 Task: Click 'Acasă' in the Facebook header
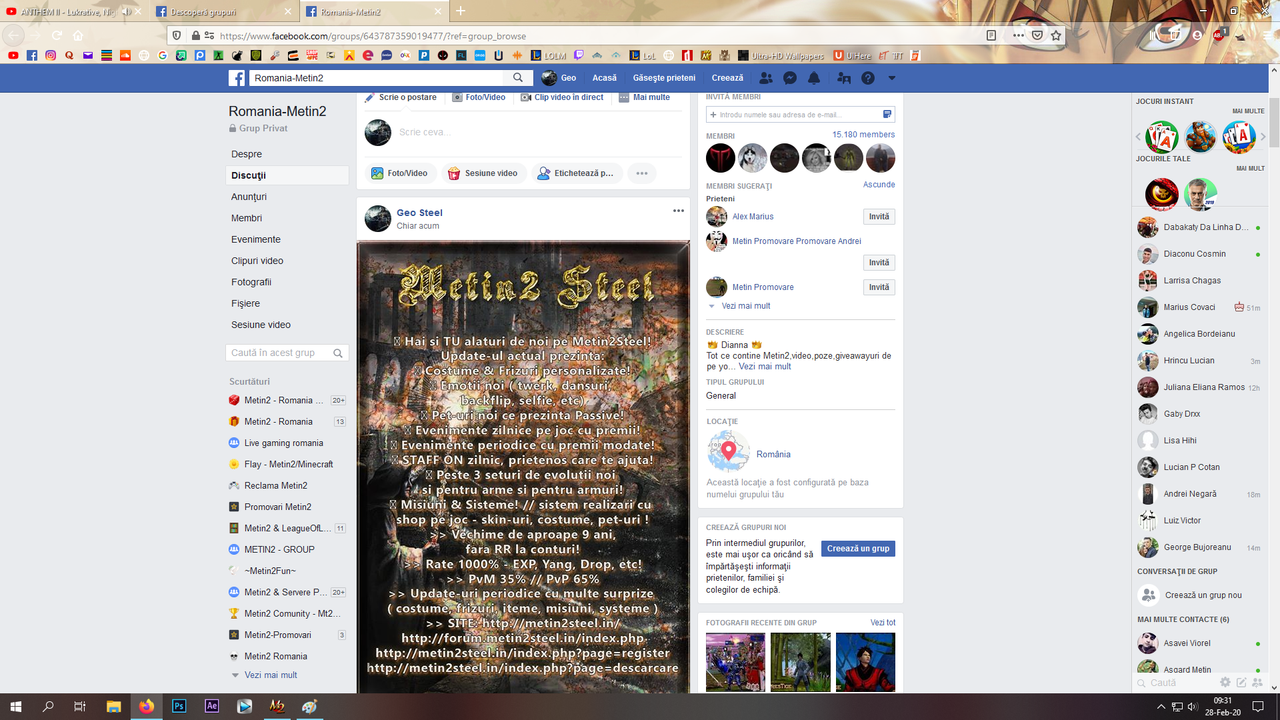coord(604,78)
